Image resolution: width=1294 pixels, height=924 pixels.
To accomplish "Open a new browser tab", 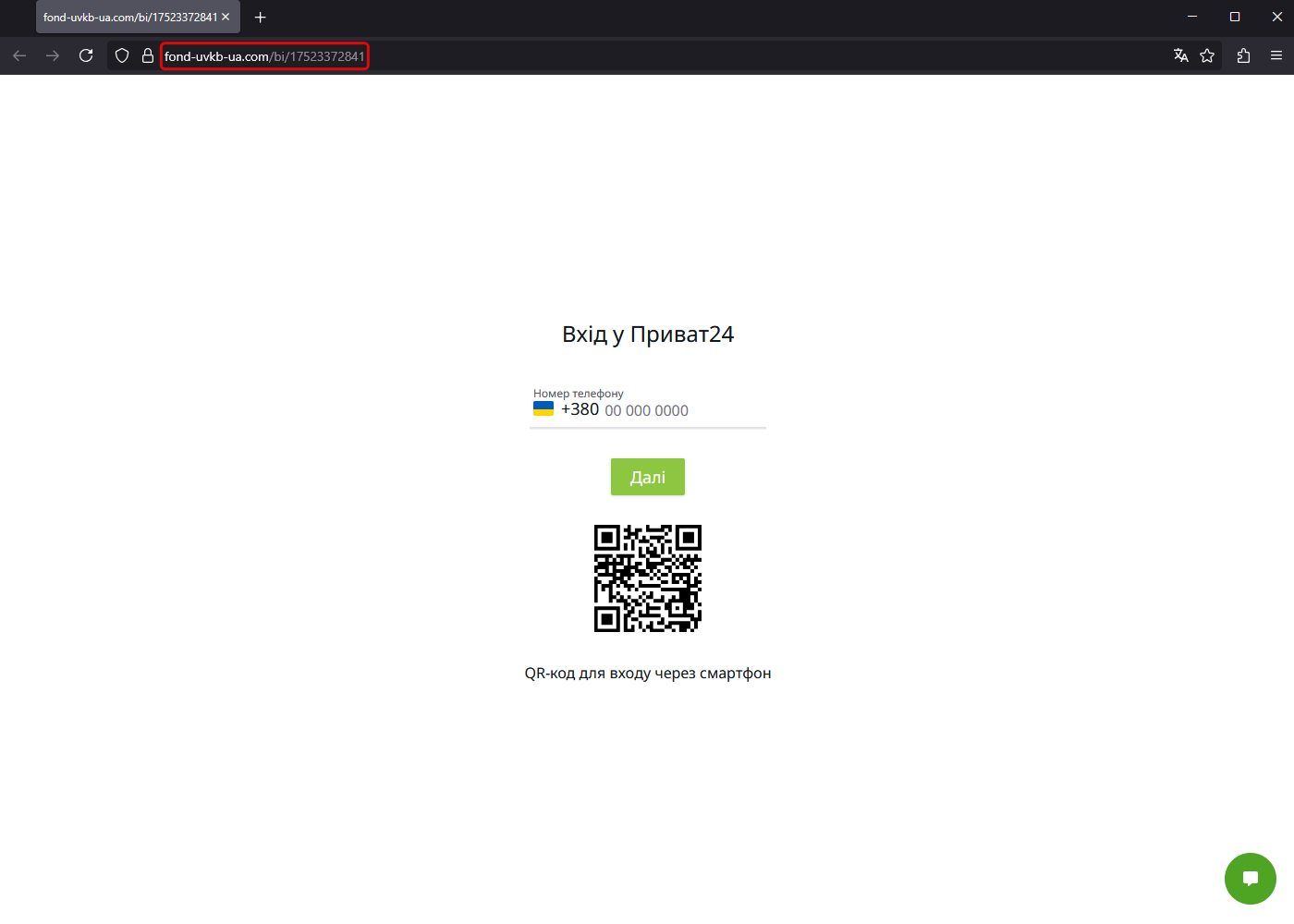I will 261,17.
